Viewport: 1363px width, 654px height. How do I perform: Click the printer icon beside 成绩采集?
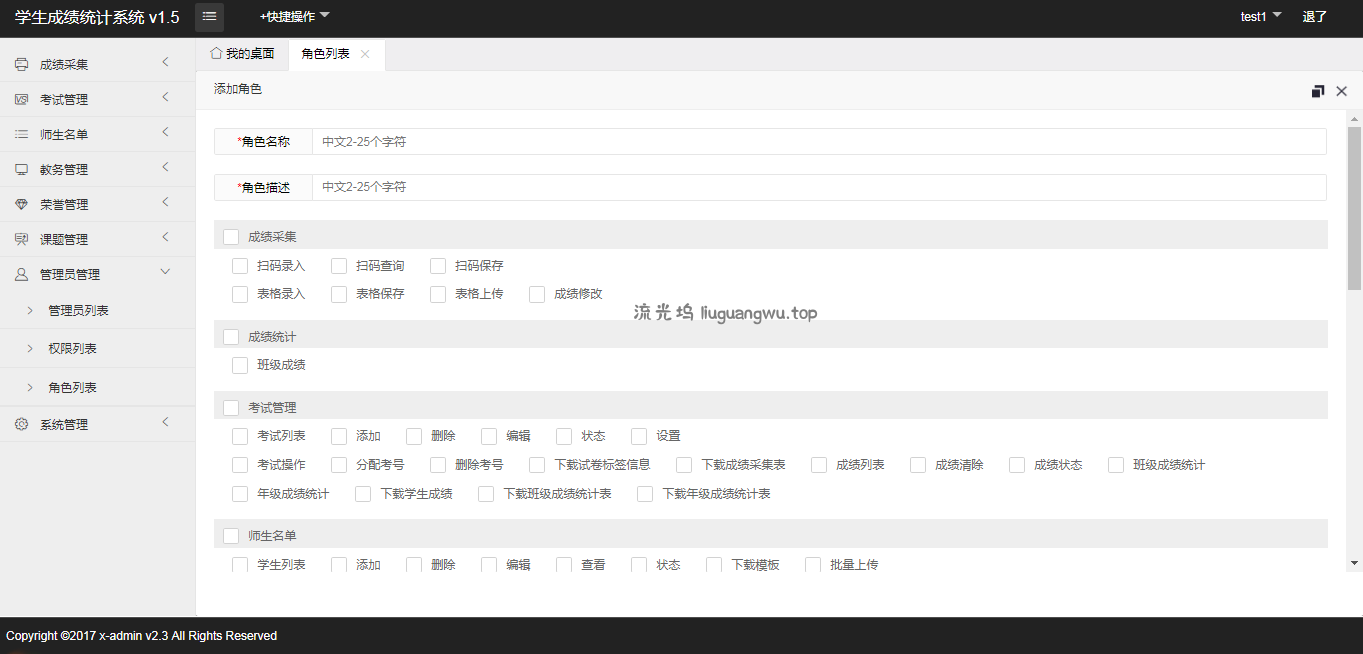[x=21, y=65]
